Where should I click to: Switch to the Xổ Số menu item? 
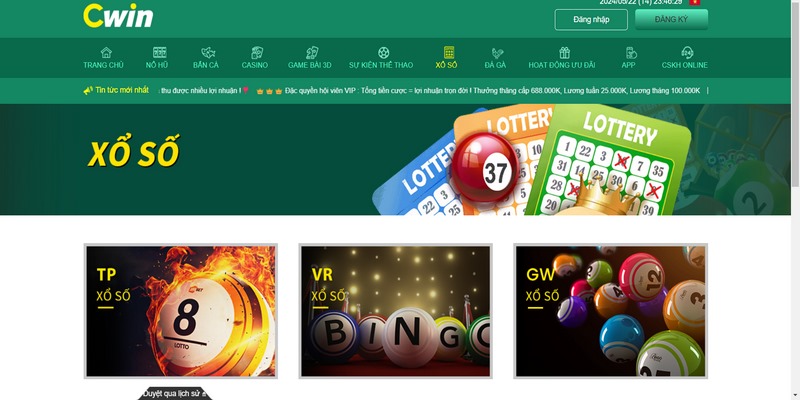pyautogui.click(x=448, y=57)
